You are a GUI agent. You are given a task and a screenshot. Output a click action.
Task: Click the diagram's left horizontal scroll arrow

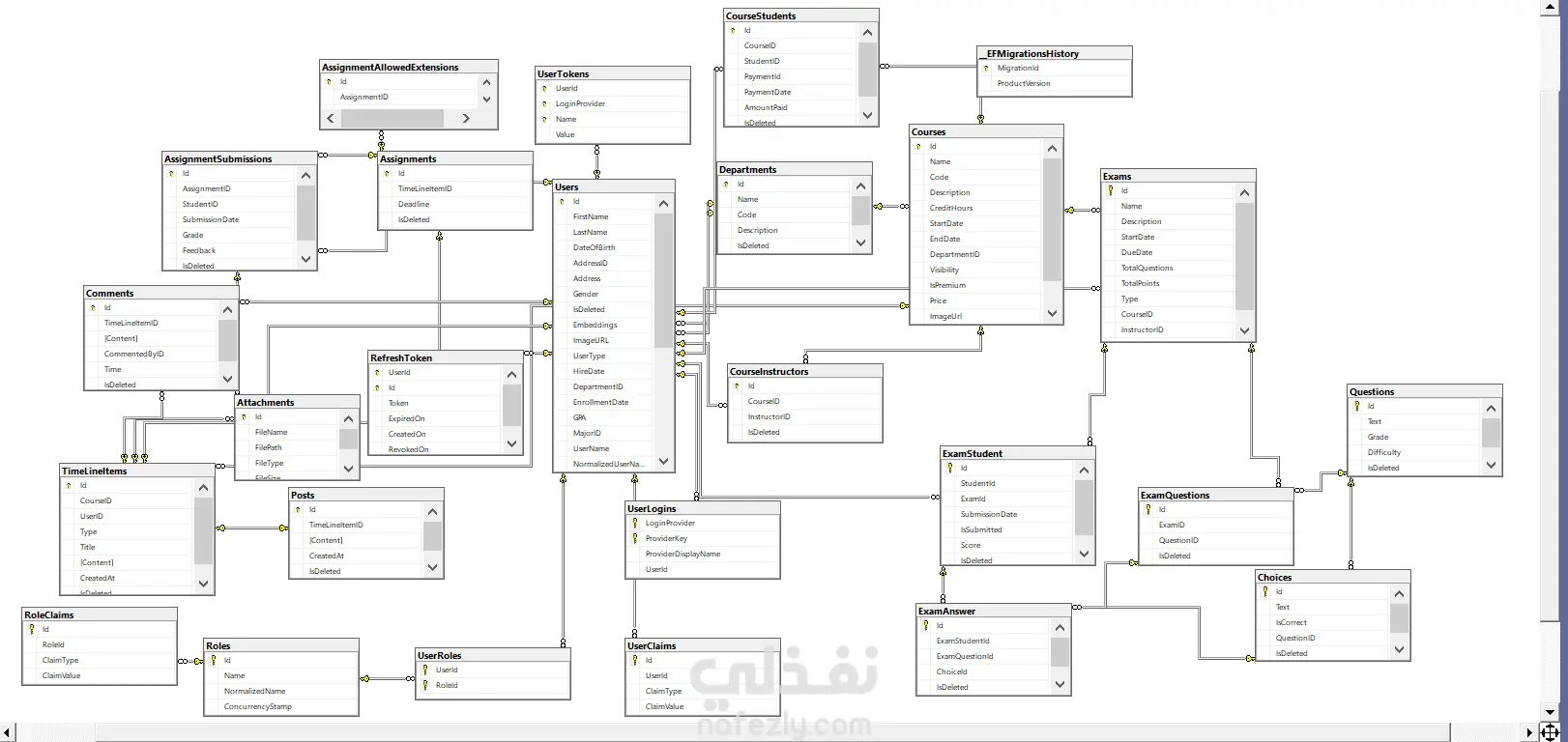pos(8,732)
